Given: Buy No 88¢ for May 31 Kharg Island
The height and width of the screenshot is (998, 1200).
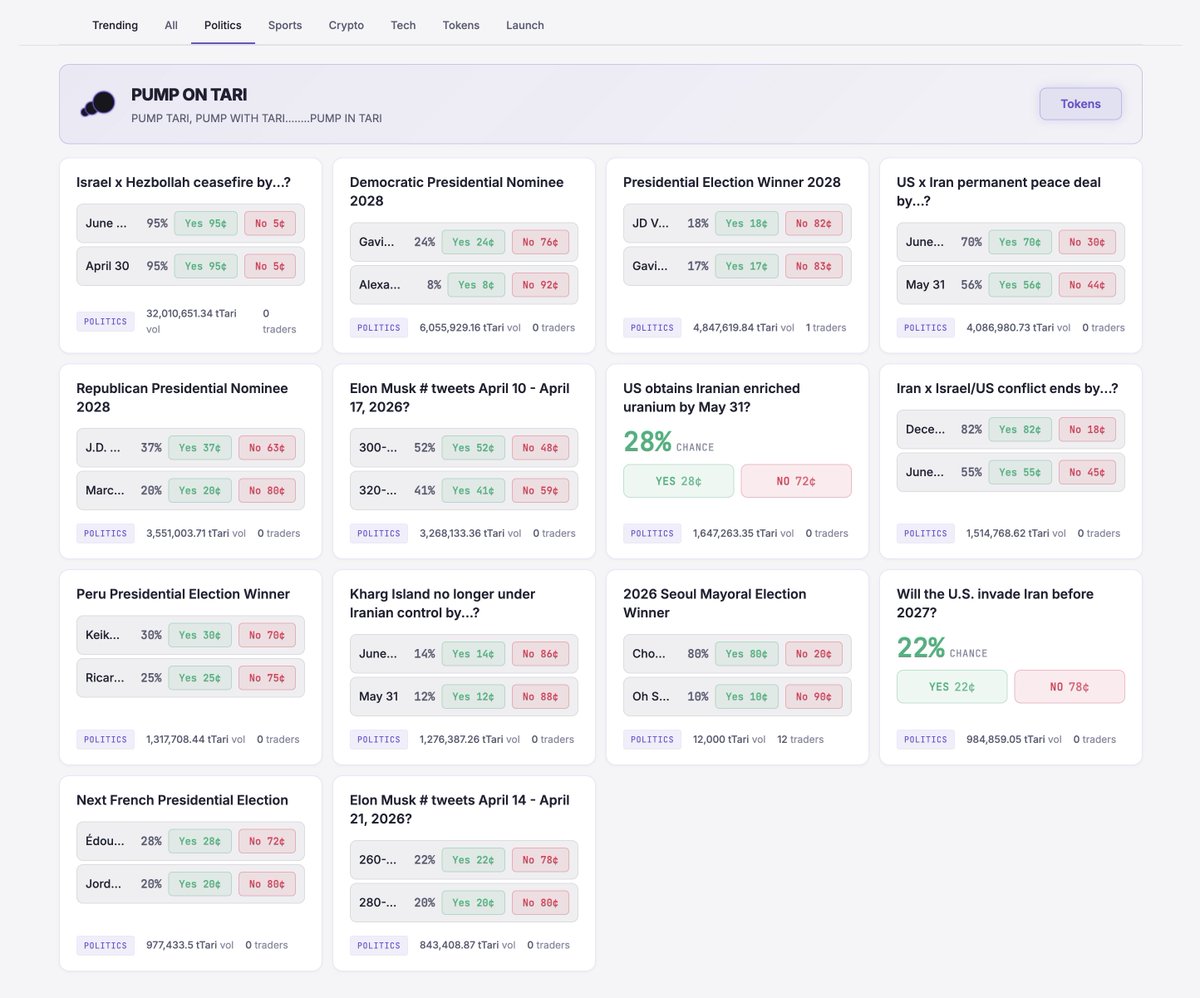Looking at the screenshot, I should (x=541, y=697).
